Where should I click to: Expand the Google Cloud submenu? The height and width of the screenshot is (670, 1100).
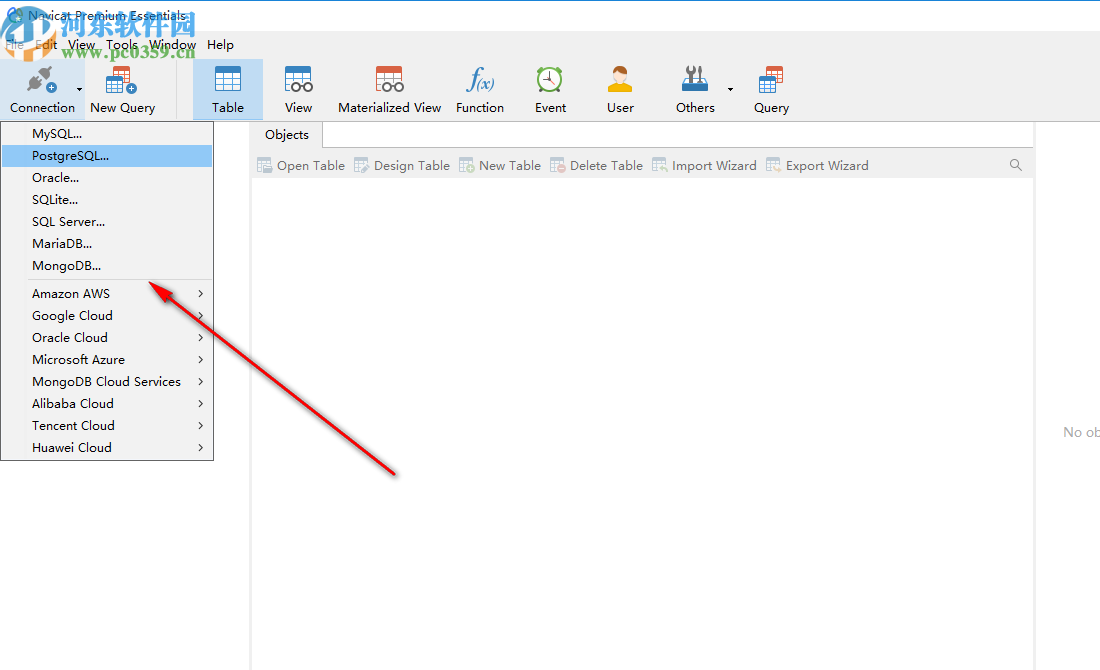[107, 316]
